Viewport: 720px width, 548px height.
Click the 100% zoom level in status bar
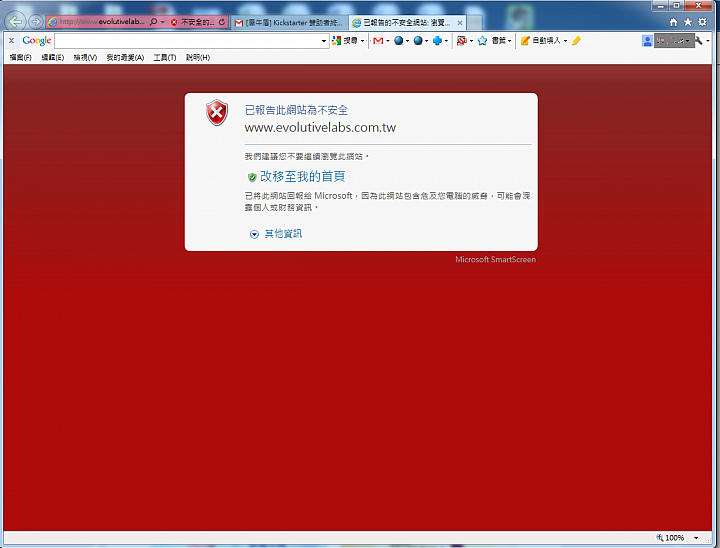pos(675,537)
